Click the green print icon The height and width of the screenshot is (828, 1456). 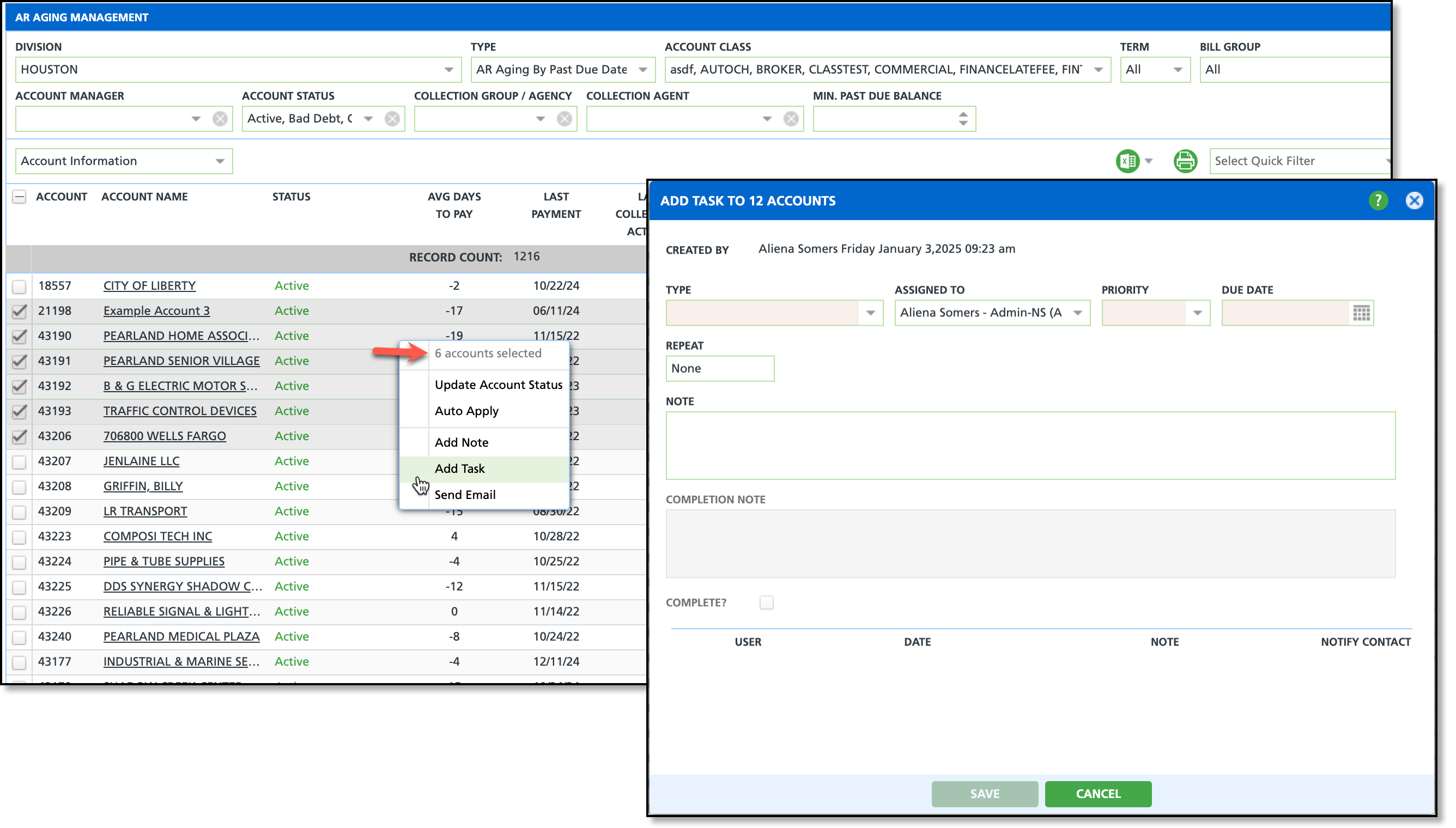1185,161
